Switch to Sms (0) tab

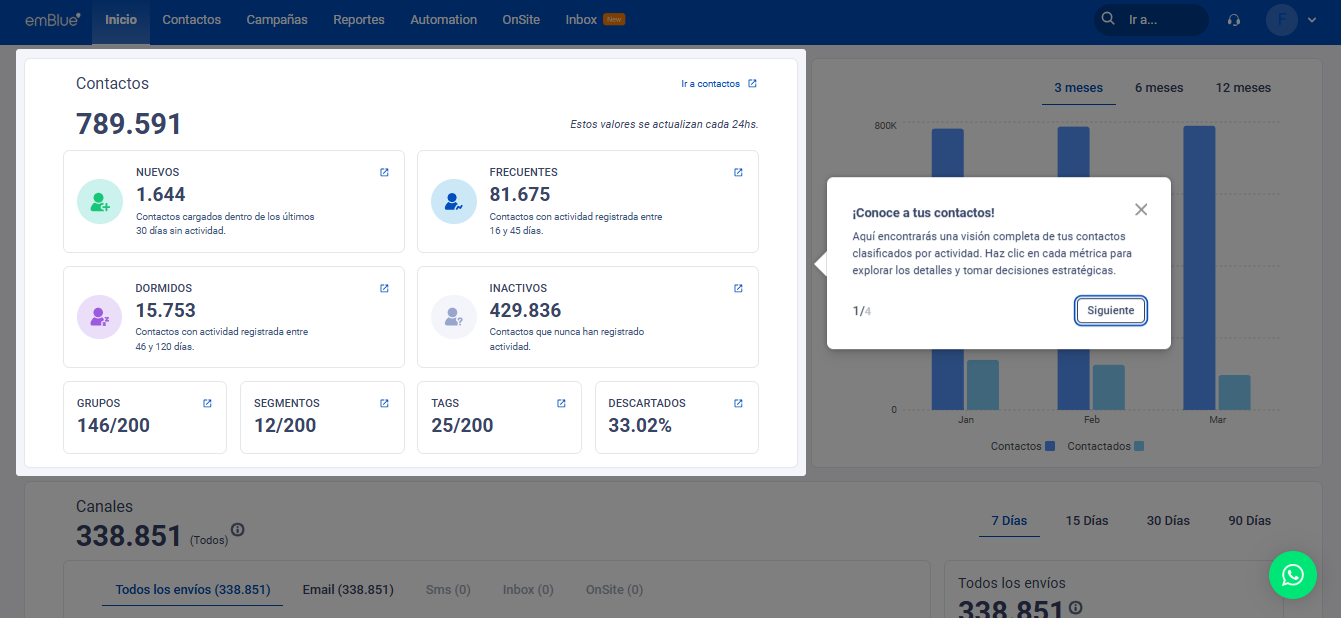(448, 590)
